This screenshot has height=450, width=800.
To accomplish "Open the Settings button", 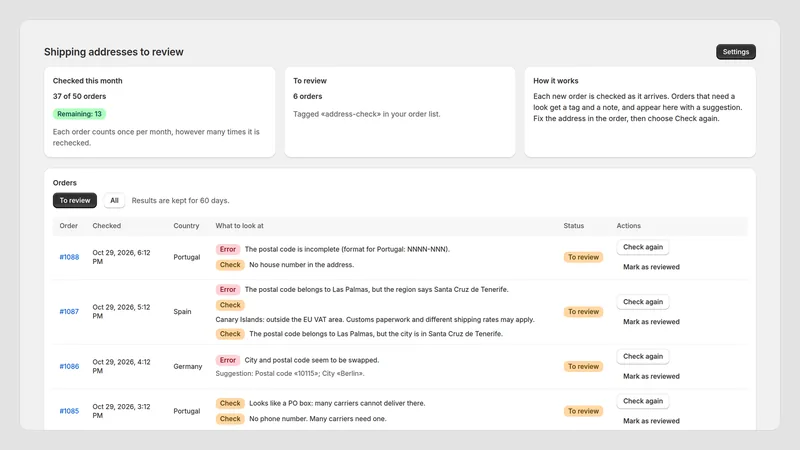I will tap(735, 52).
